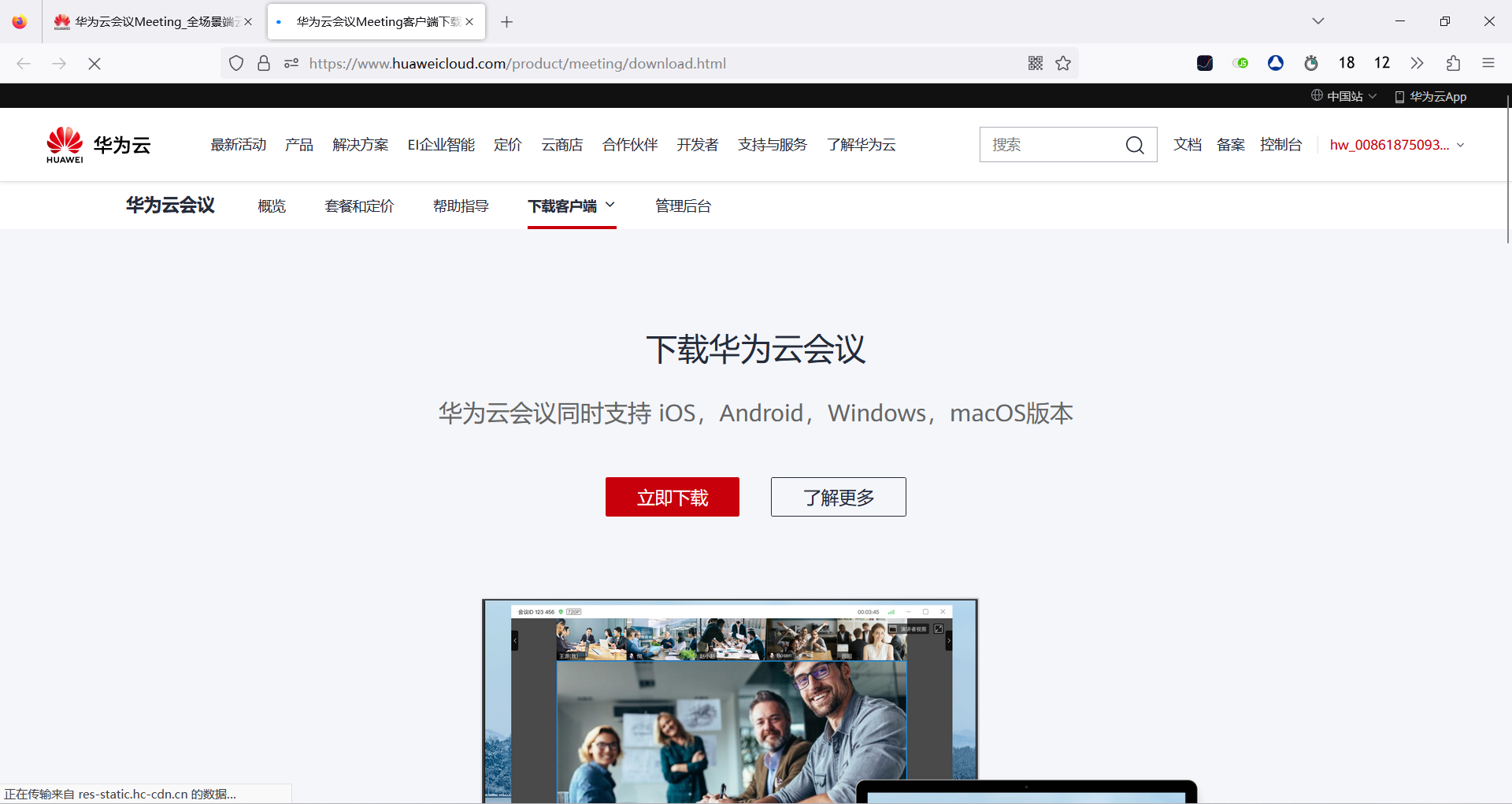
Task: Open the 文档 link
Action: tap(1188, 145)
